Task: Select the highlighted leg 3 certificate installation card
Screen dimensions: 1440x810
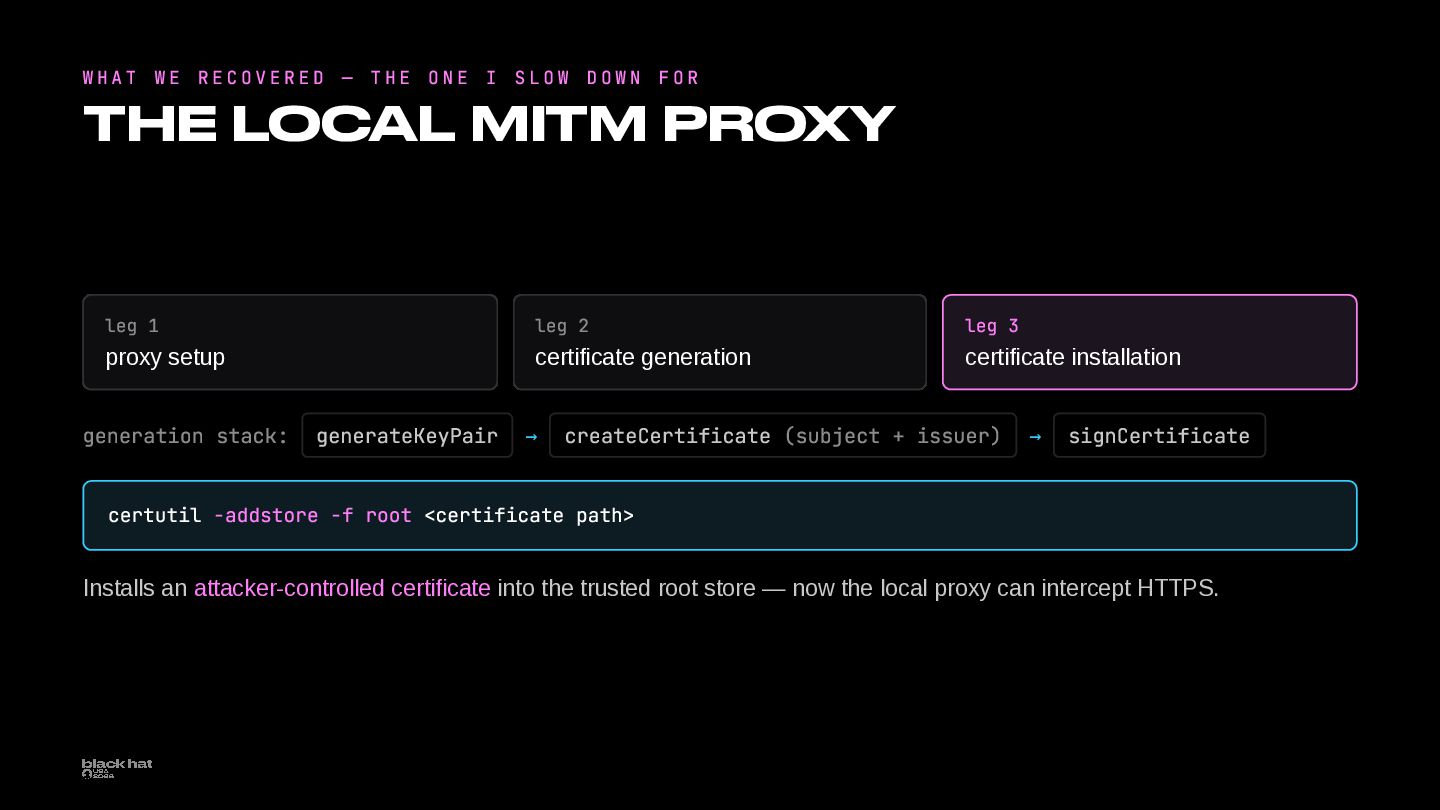Action: [1150, 342]
